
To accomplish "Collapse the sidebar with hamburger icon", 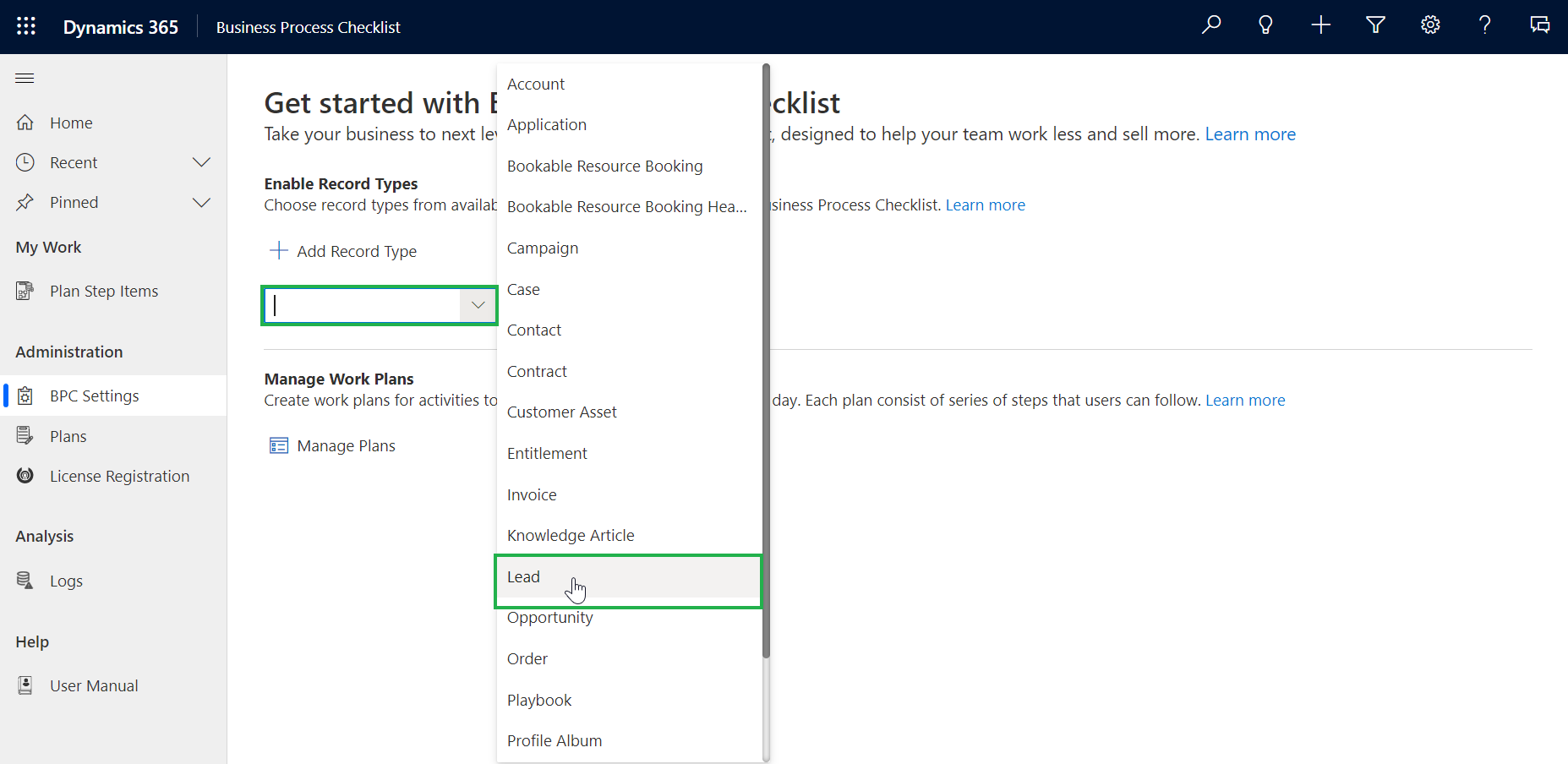I will [x=25, y=79].
